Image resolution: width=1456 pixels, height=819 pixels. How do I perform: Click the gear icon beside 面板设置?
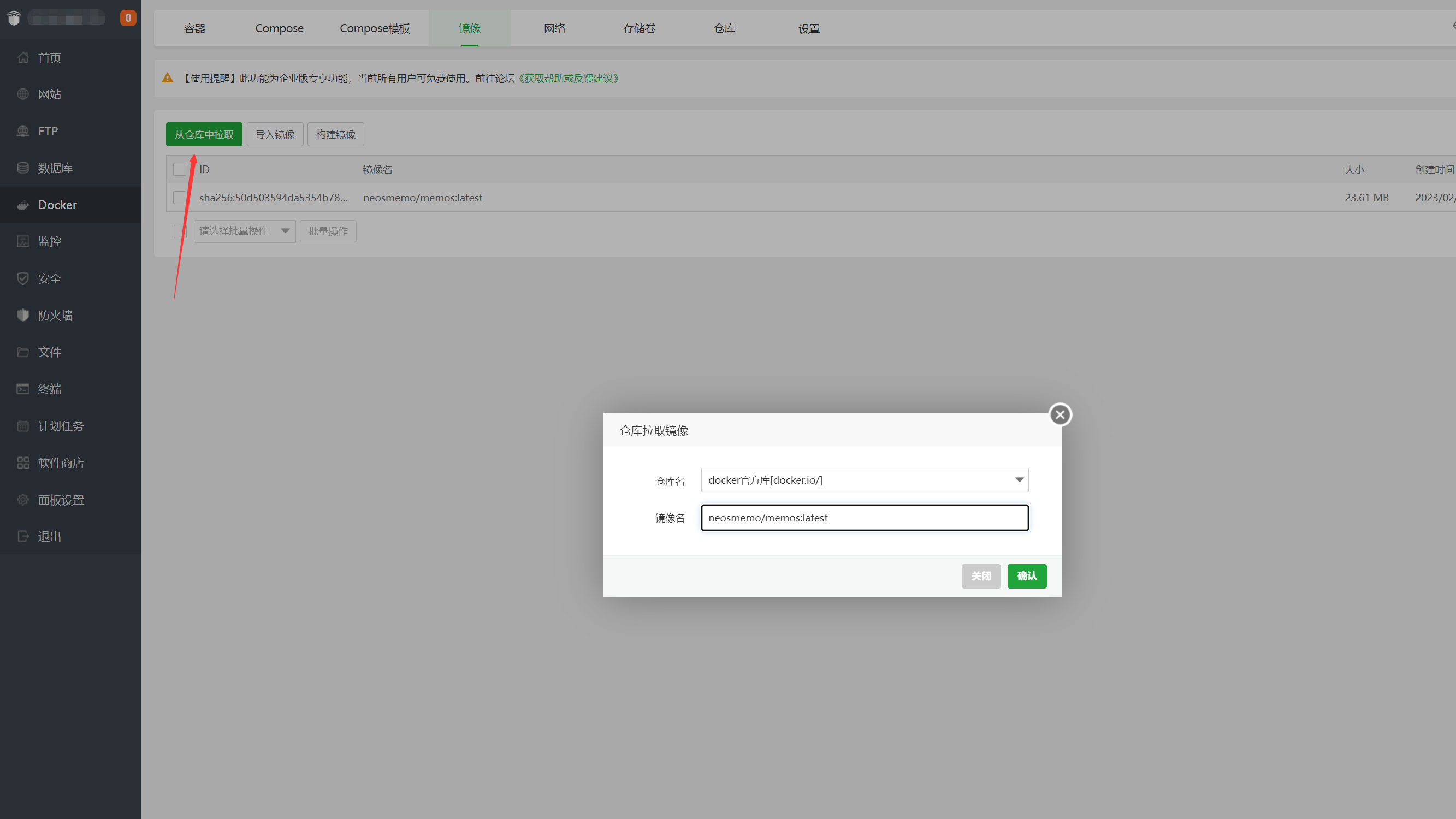(22, 500)
